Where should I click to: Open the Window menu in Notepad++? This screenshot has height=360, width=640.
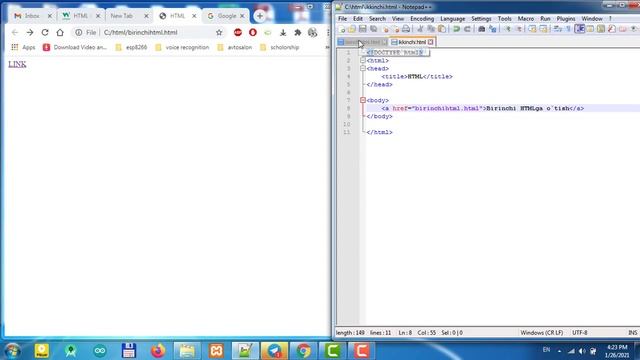click(x=592, y=19)
